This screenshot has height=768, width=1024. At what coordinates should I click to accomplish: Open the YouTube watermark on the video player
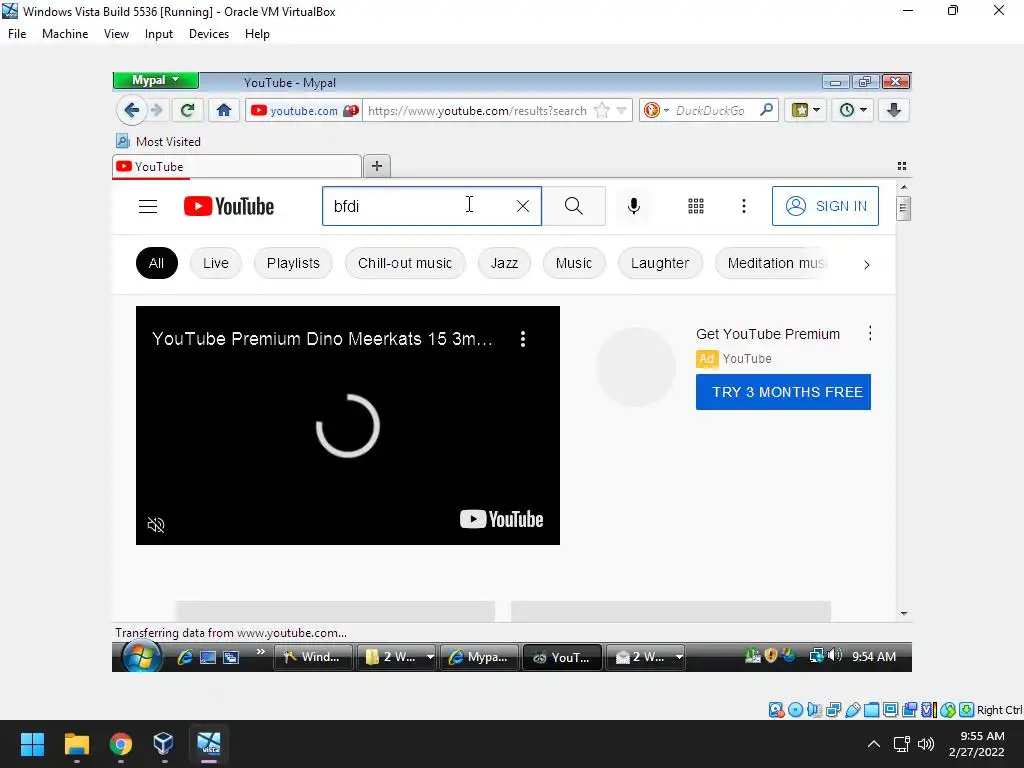click(x=501, y=519)
